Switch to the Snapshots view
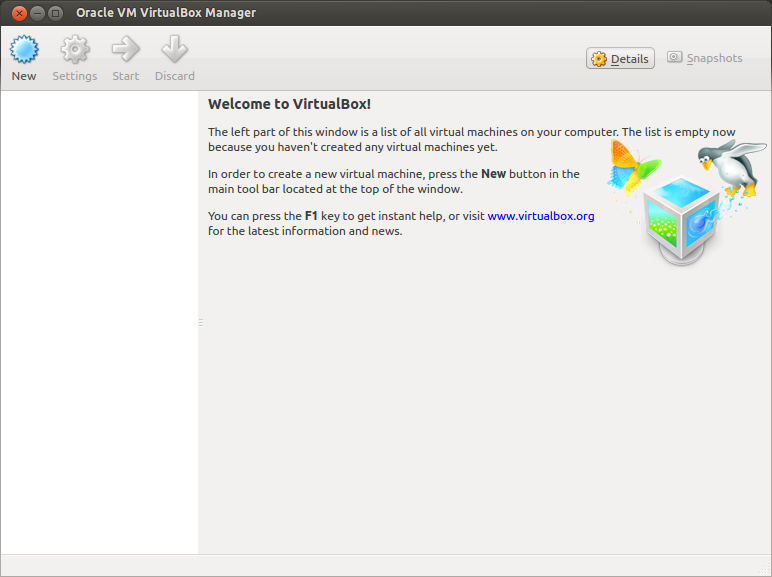 coord(705,58)
